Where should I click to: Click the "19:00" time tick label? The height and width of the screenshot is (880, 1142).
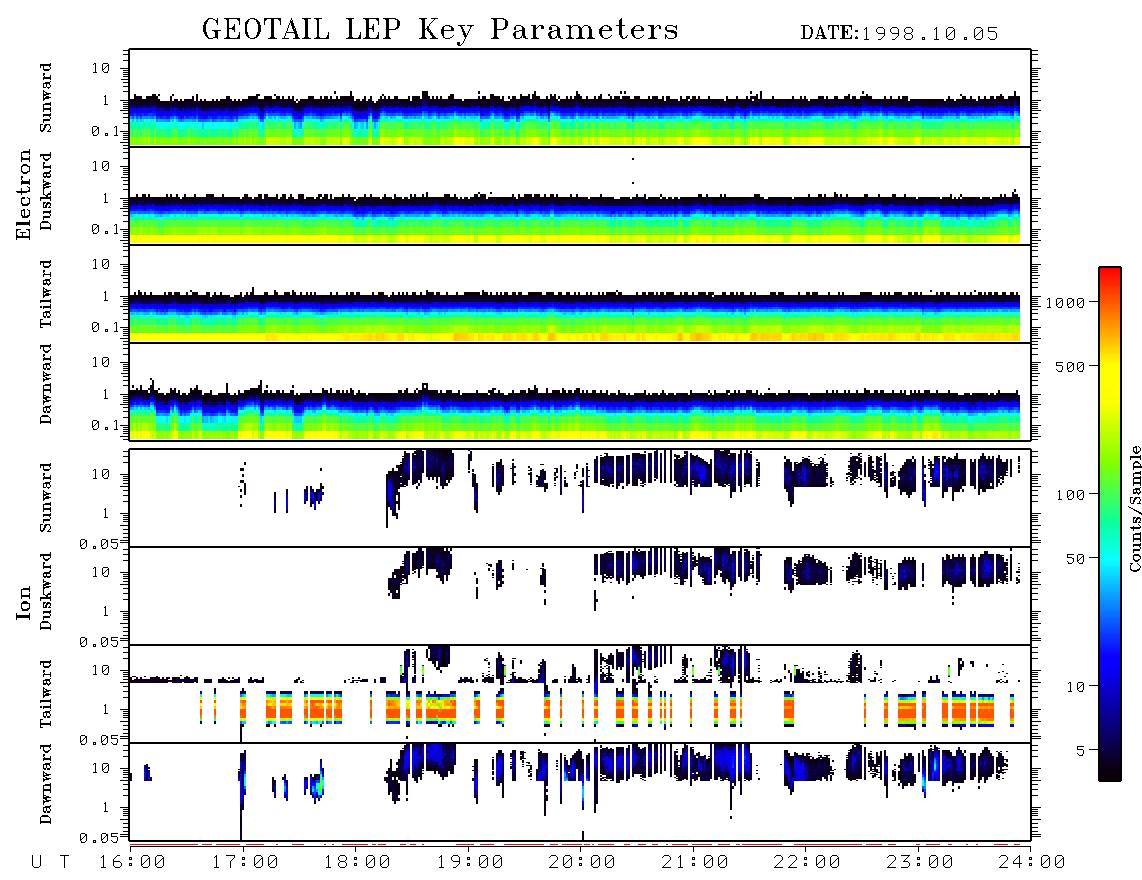[470, 863]
